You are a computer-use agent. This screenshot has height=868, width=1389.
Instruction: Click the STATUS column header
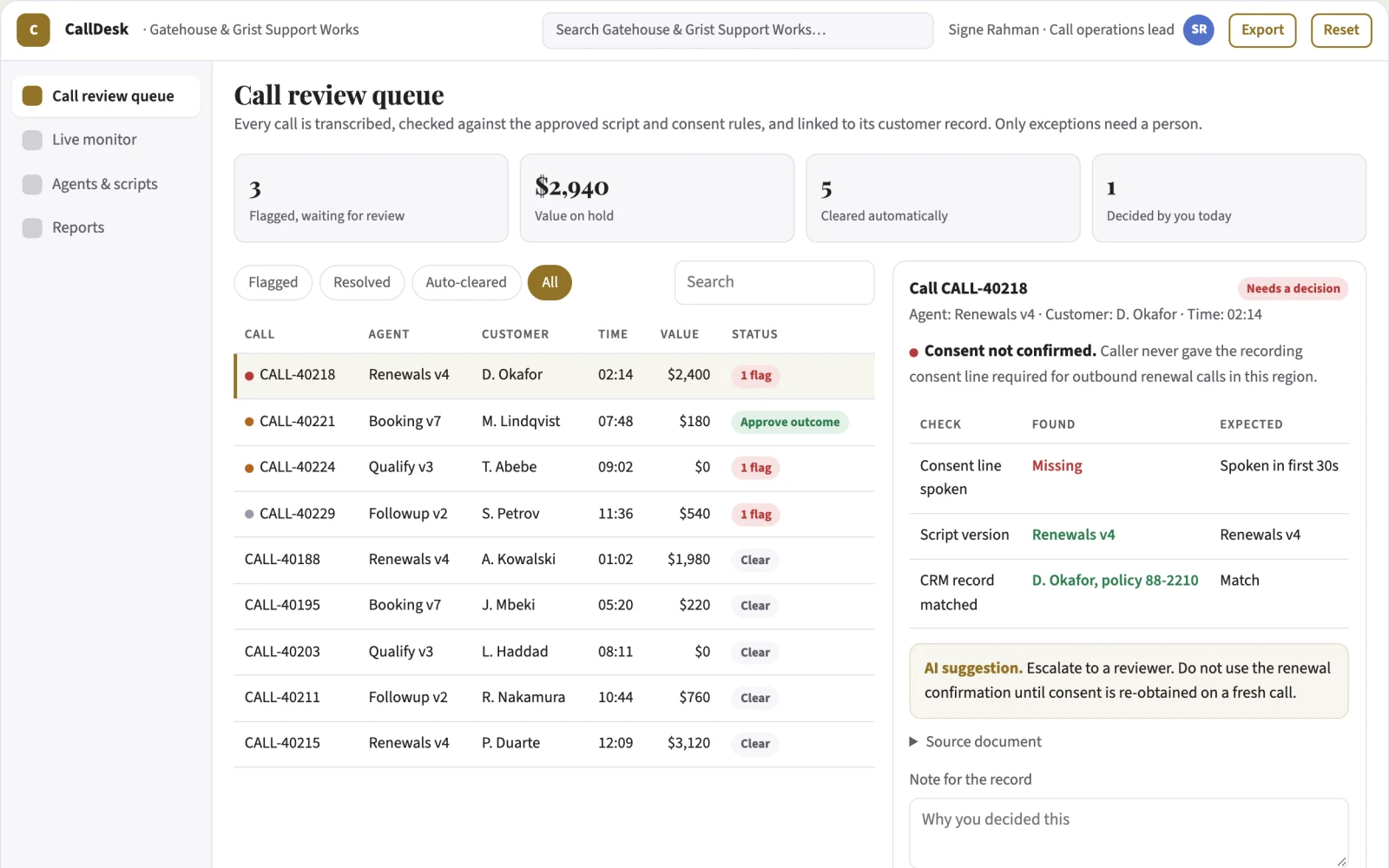[754, 334]
